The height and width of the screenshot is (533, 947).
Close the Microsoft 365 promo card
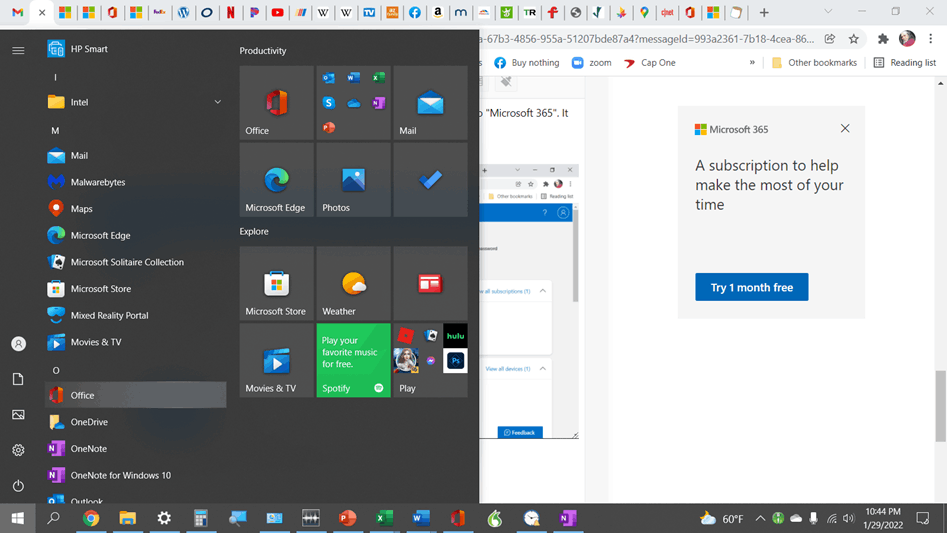point(845,128)
